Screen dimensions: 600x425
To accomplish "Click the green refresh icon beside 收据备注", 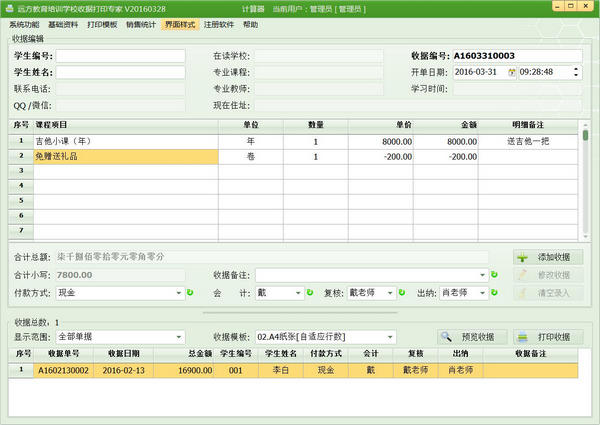I will pyautogui.click(x=494, y=274).
